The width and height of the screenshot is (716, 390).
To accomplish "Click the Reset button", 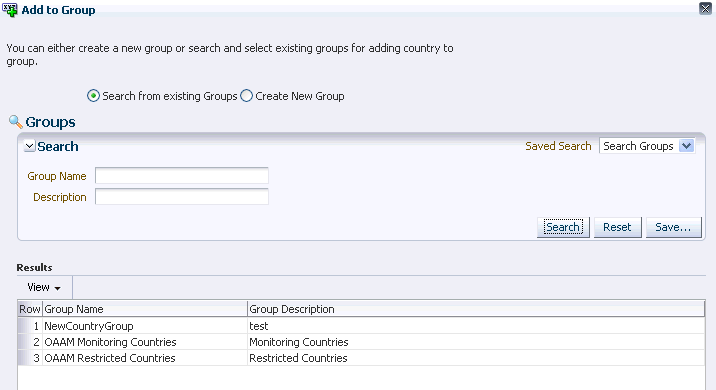I will [617, 227].
